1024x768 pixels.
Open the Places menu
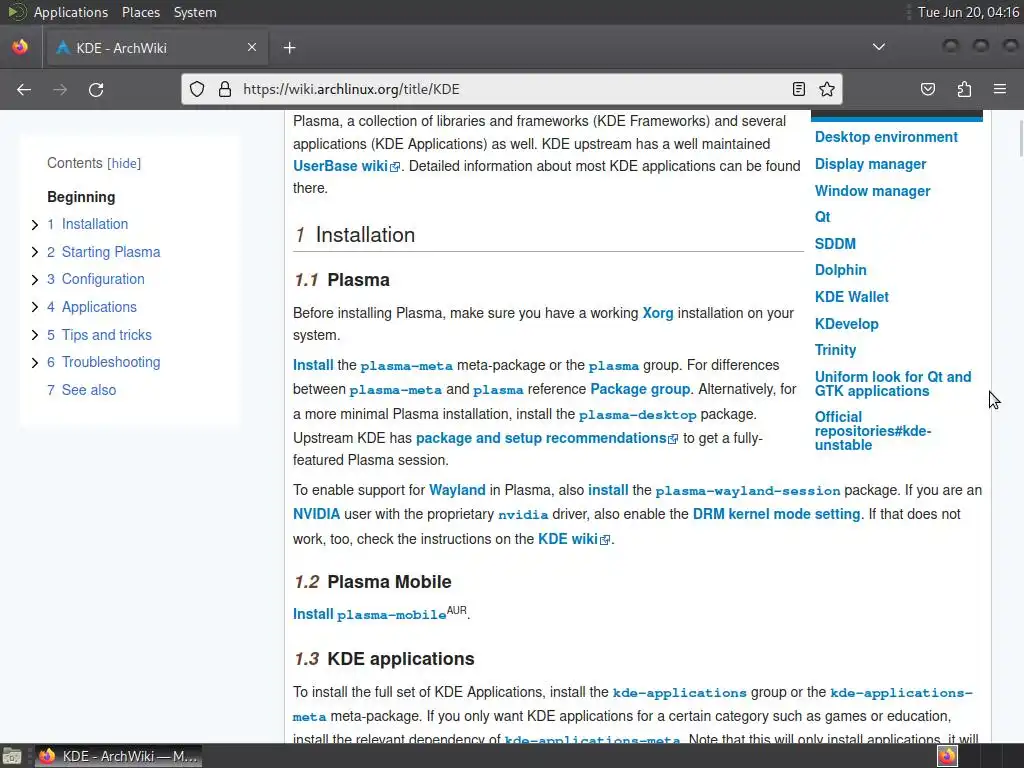(x=140, y=12)
